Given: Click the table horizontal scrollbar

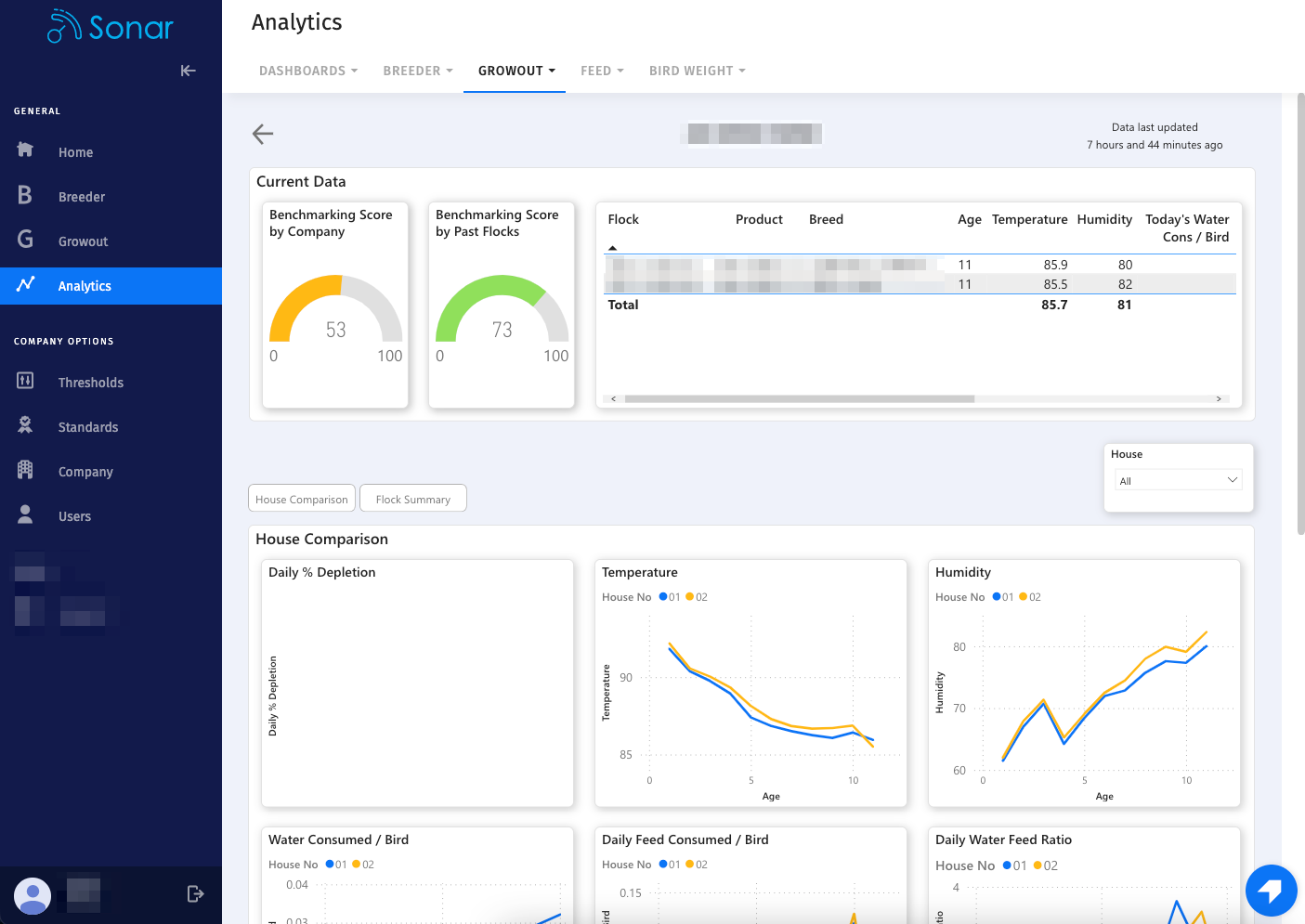Looking at the screenshot, I should (x=800, y=398).
